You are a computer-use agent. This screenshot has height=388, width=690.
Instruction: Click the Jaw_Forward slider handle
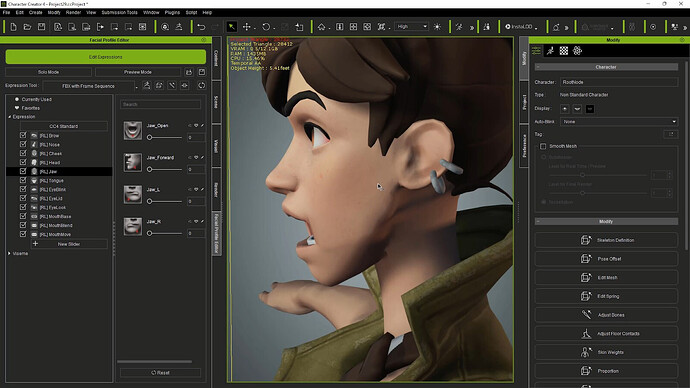(150, 169)
